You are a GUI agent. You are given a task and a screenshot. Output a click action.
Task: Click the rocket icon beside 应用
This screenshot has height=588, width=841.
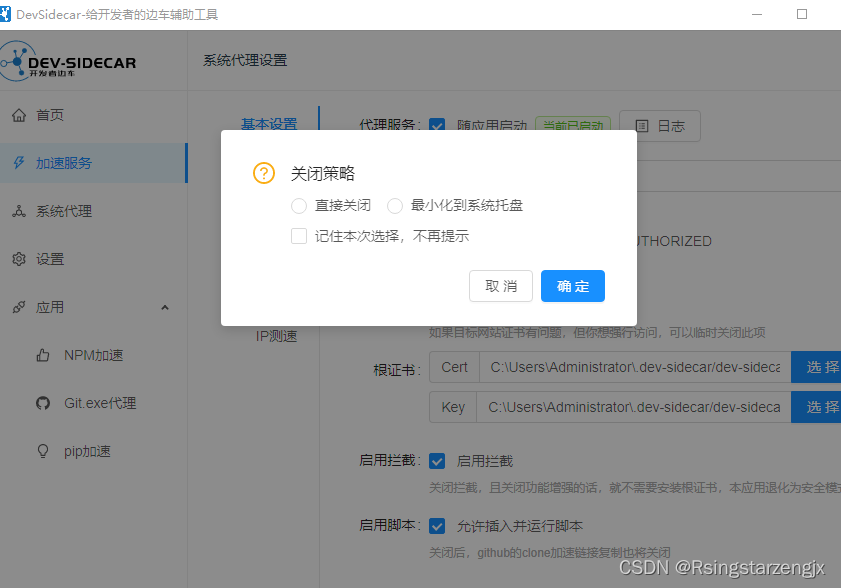19,307
